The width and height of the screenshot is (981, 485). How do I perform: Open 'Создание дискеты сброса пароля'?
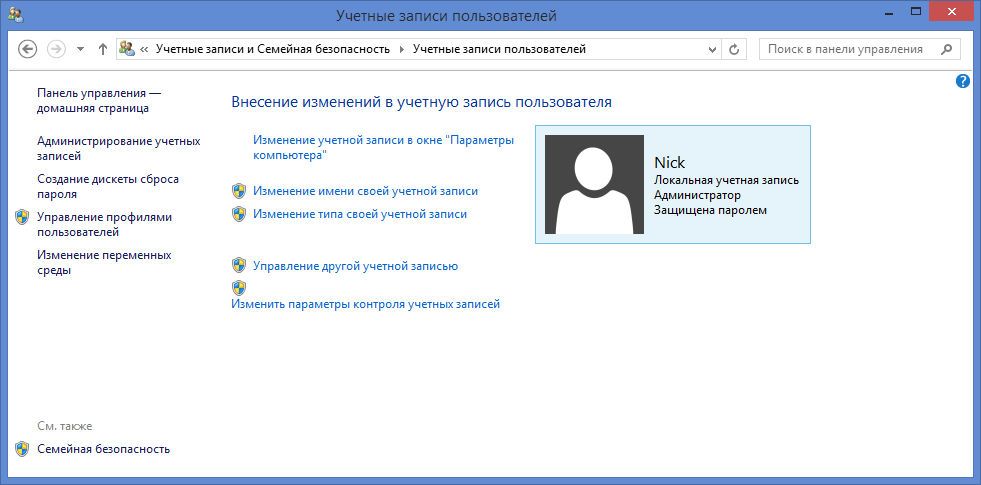(108, 186)
